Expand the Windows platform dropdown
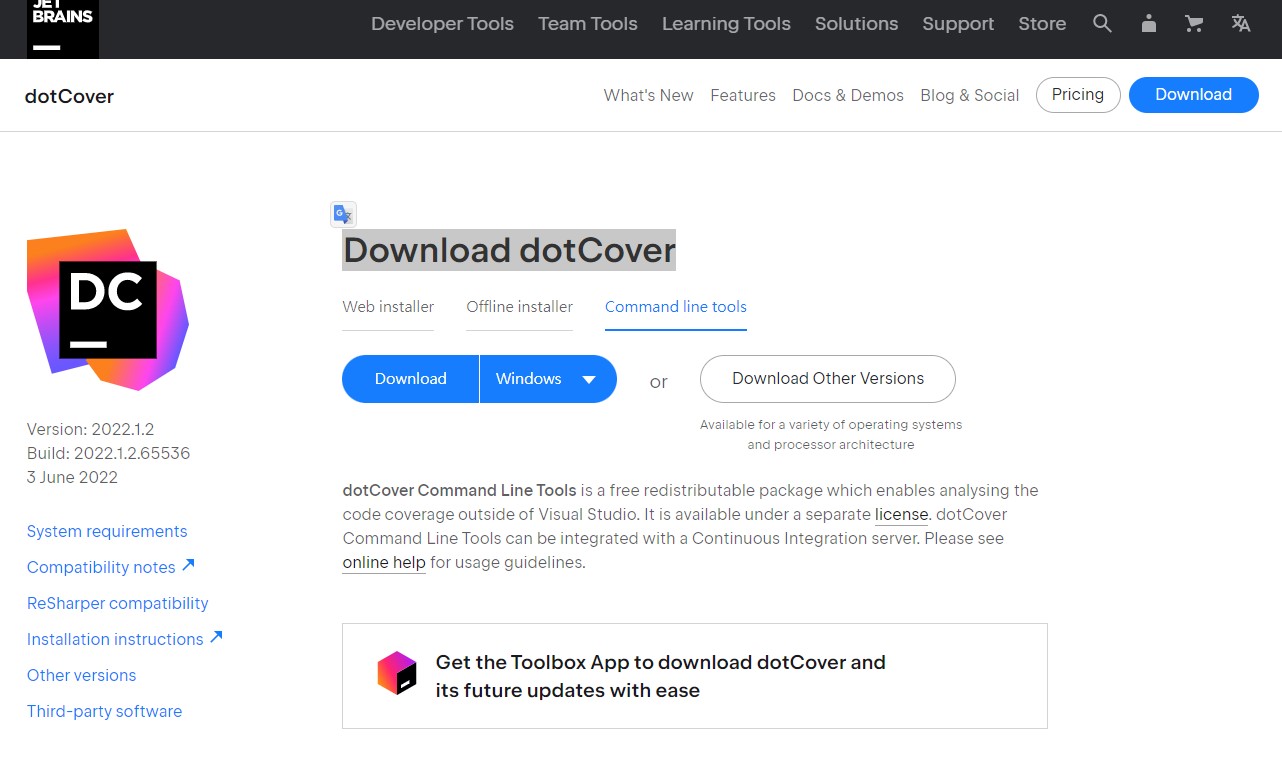Screen dimensions: 1282x763 click(548, 379)
